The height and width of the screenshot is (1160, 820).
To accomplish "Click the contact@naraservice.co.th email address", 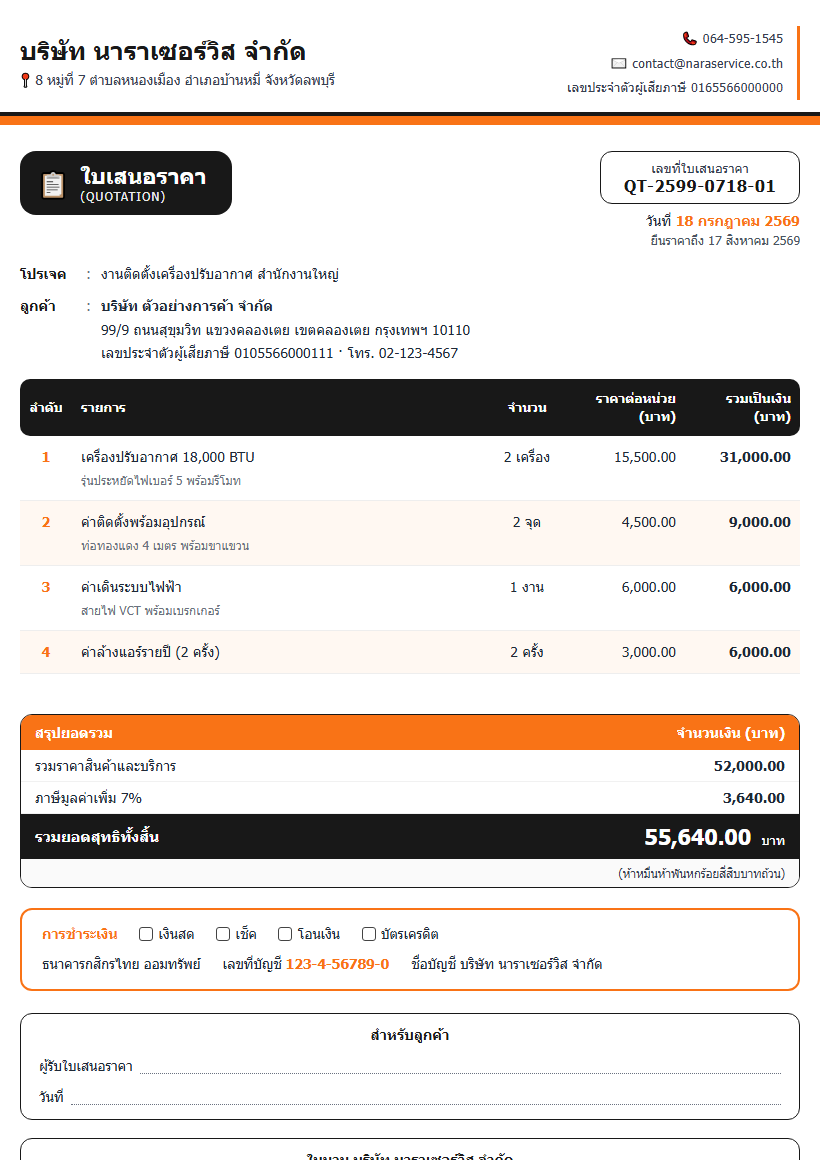I will click(708, 64).
